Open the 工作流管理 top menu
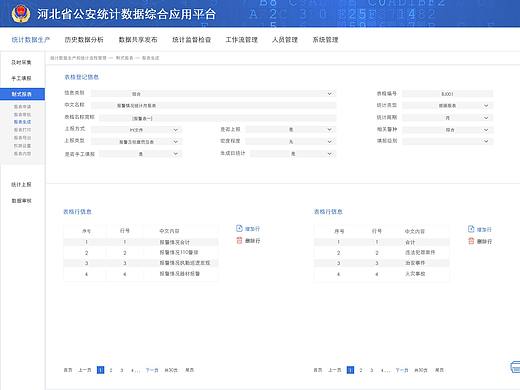 pyautogui.click(x=242, y=40)
